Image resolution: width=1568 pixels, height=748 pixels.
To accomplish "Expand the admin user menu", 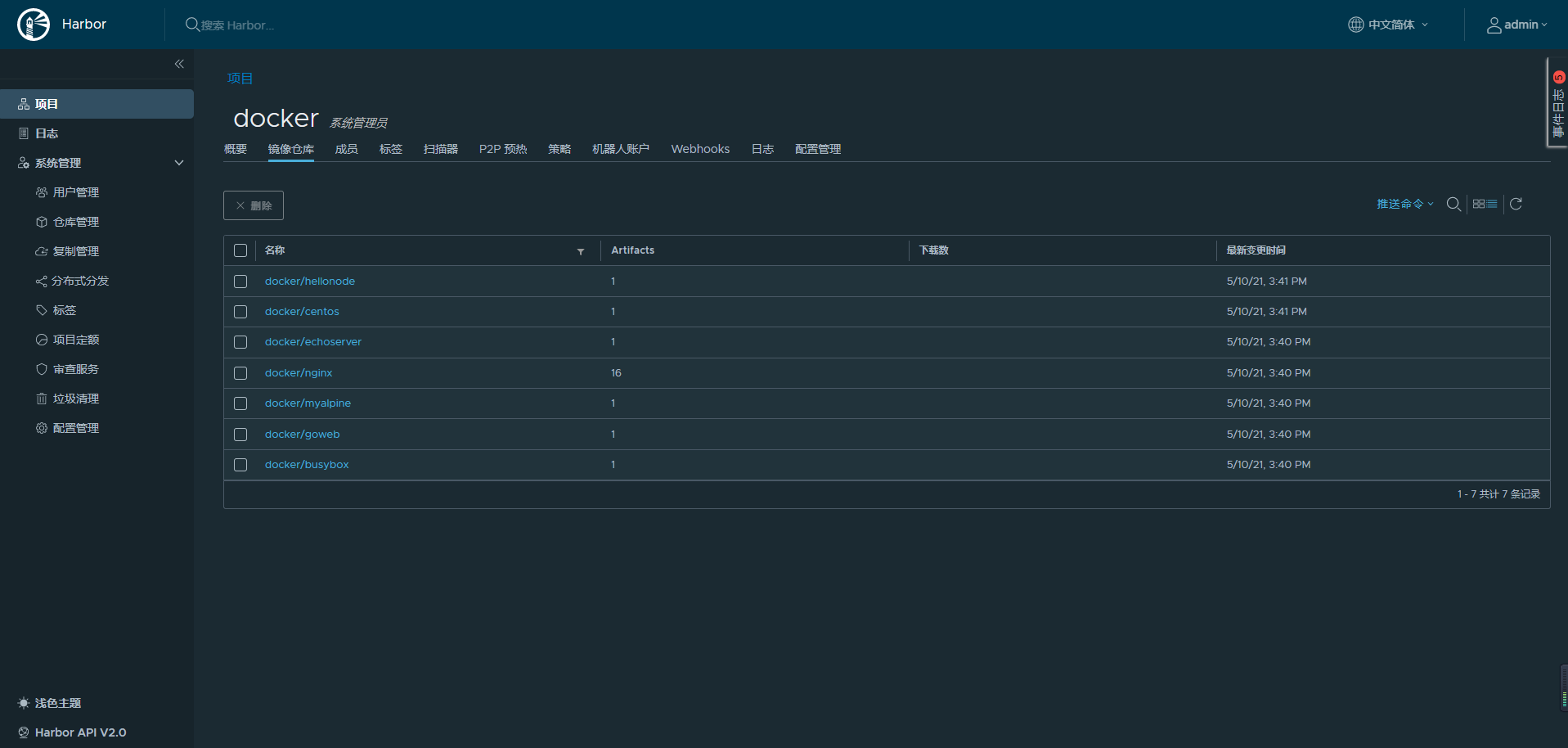I will click(x=1516, y=25).
